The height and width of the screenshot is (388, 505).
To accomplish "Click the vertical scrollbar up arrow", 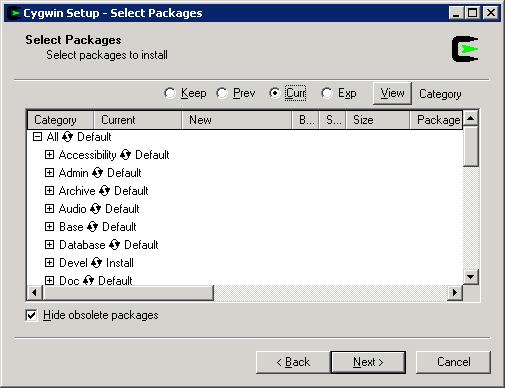I will [x=471, y=118].
